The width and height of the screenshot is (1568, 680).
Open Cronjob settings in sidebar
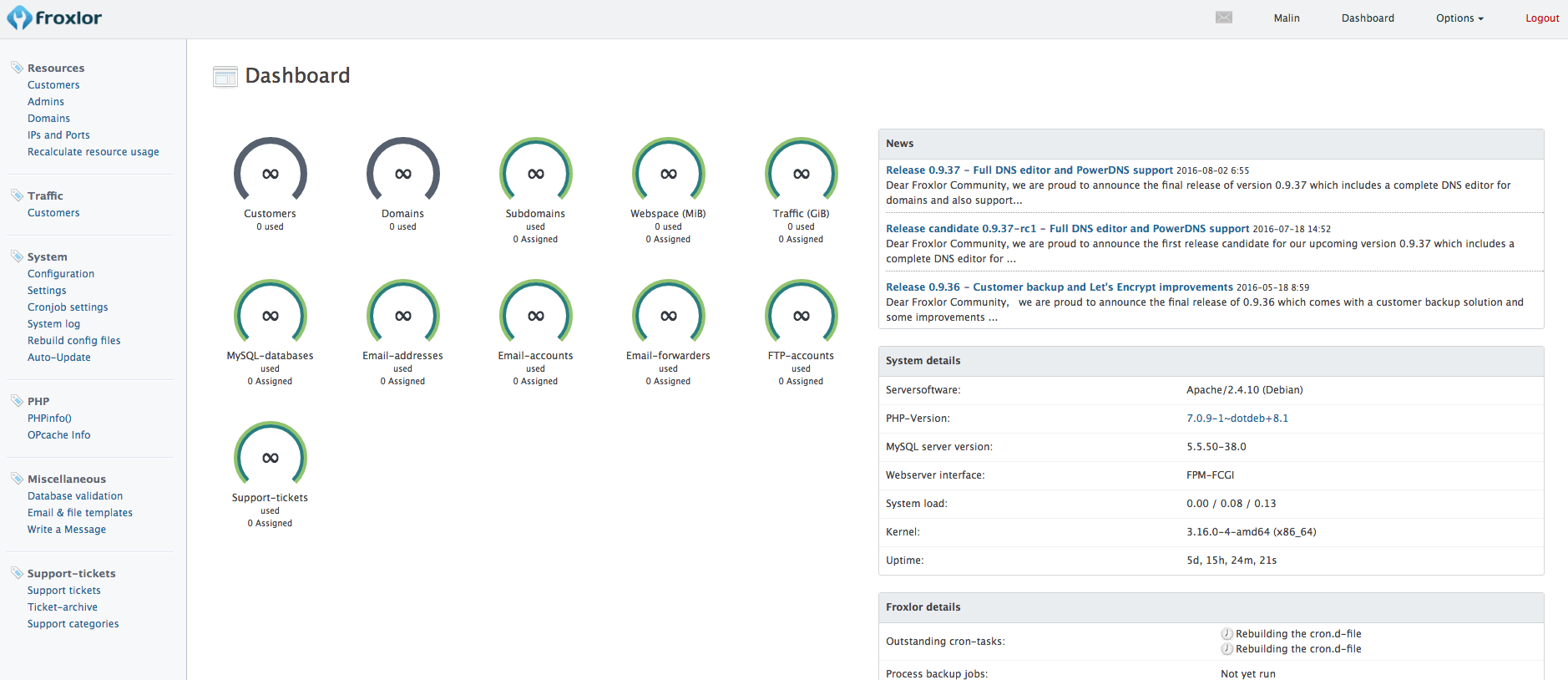tap(68, 307)
